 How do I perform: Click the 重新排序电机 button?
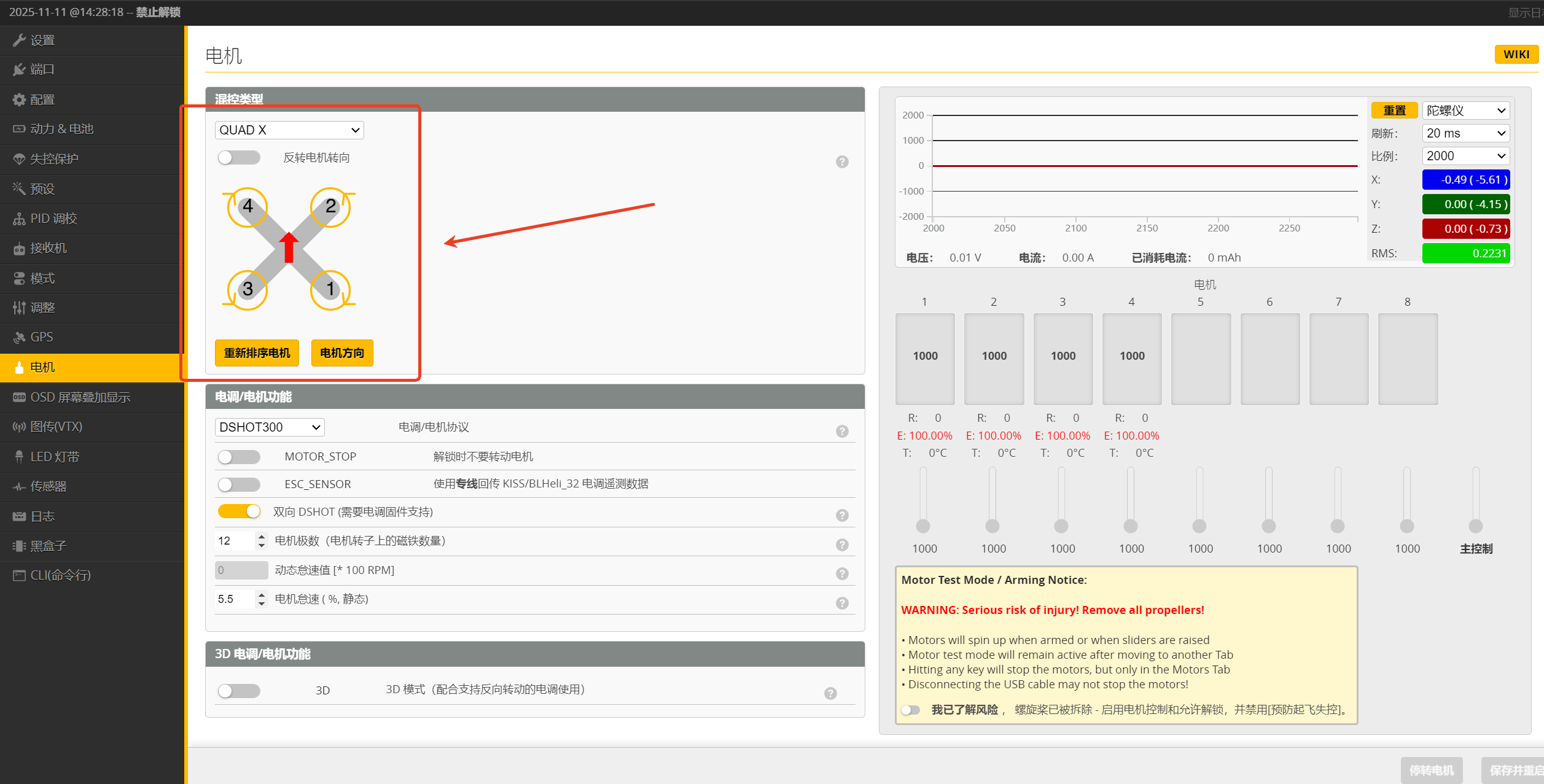(257, 353)
